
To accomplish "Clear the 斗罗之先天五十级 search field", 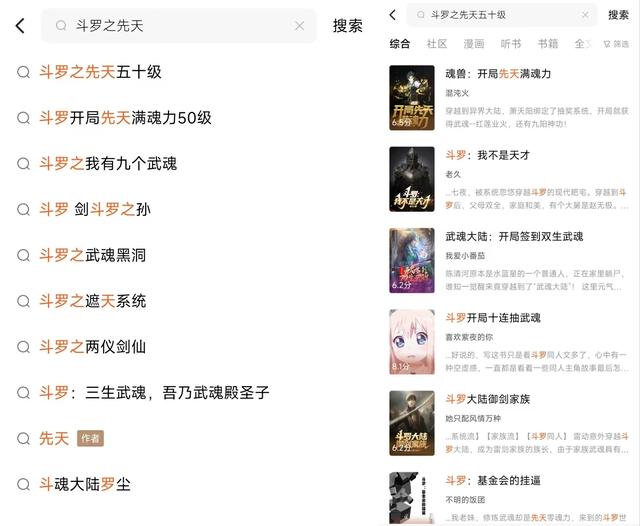I will pos(585,15).
